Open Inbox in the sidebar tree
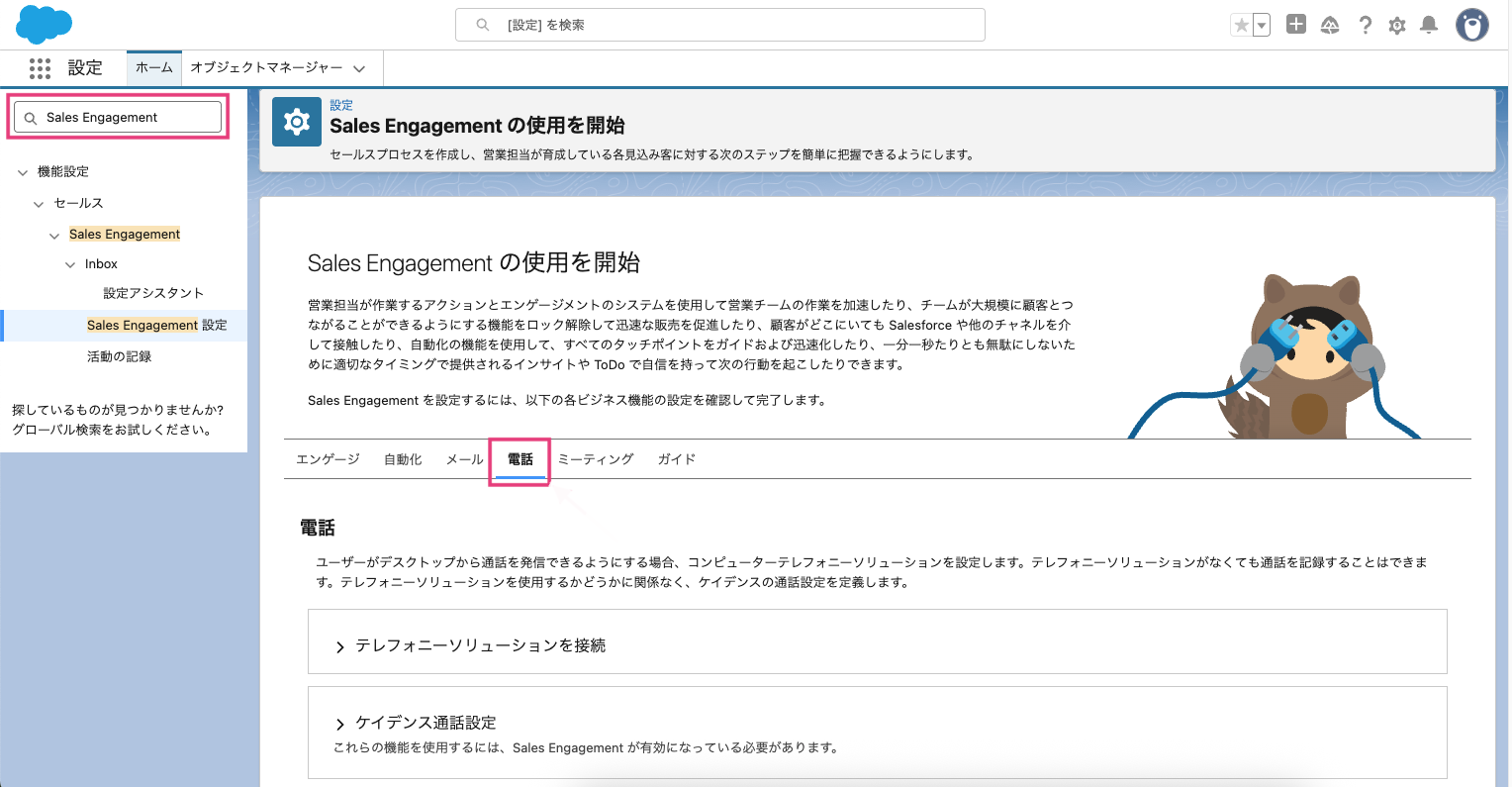 click(101, 264)
